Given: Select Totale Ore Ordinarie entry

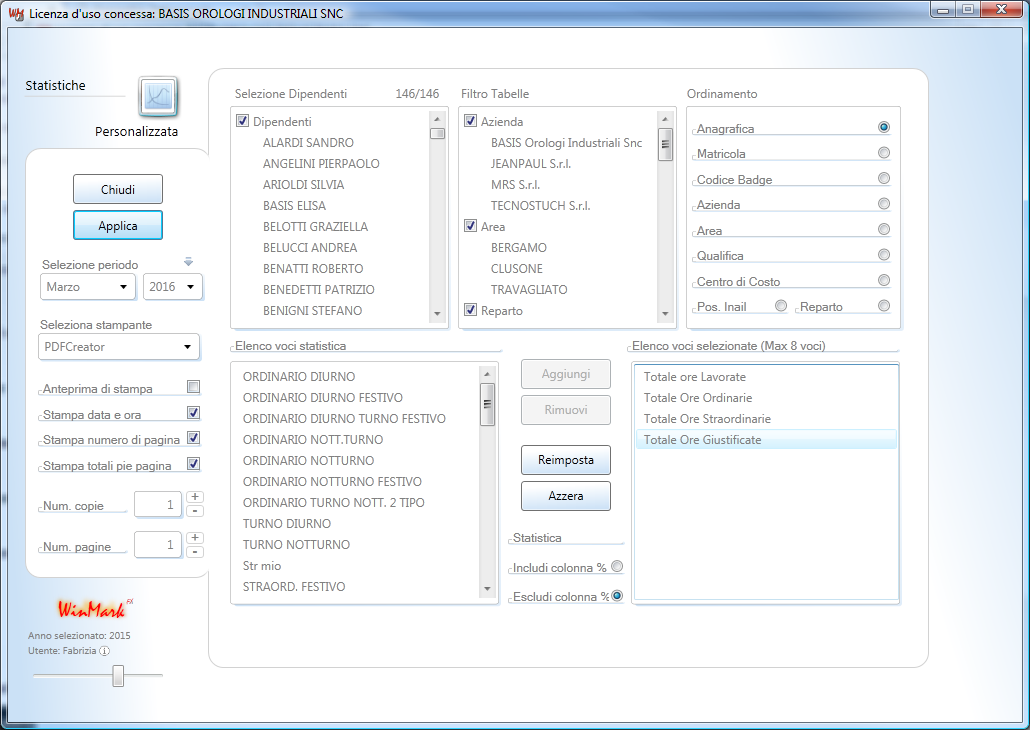Looking at the screenshot, I should click(x=766, y=398).
